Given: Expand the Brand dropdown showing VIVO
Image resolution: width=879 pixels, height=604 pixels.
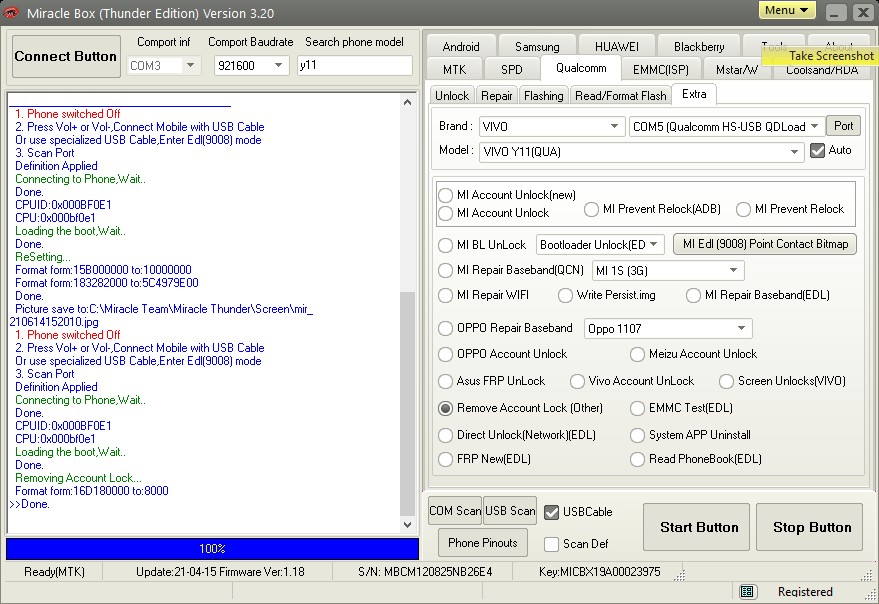Looking at the screenshot, I should [615, 127].
